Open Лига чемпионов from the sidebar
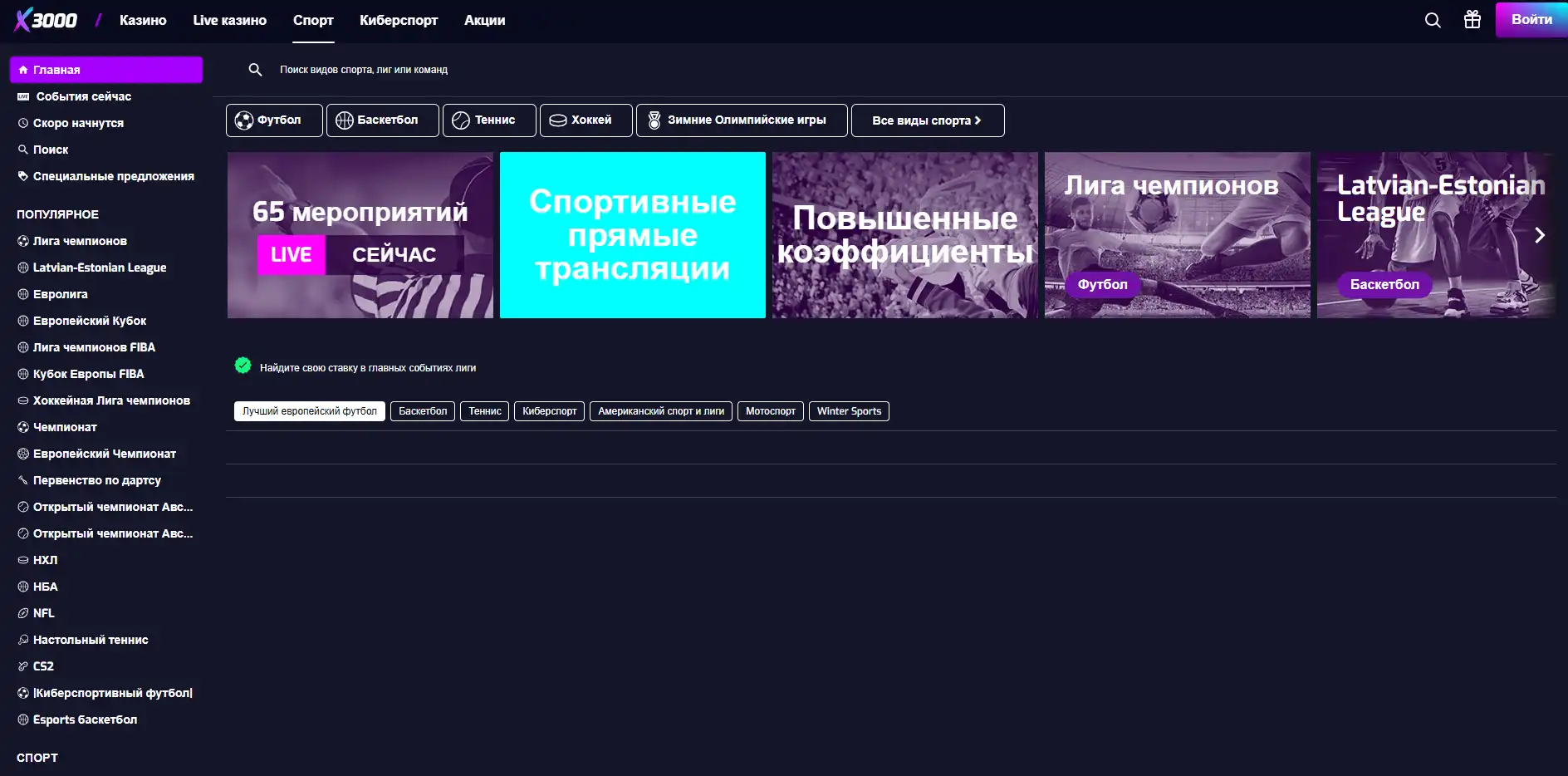 pyautogui.click(x=80, y=241)
